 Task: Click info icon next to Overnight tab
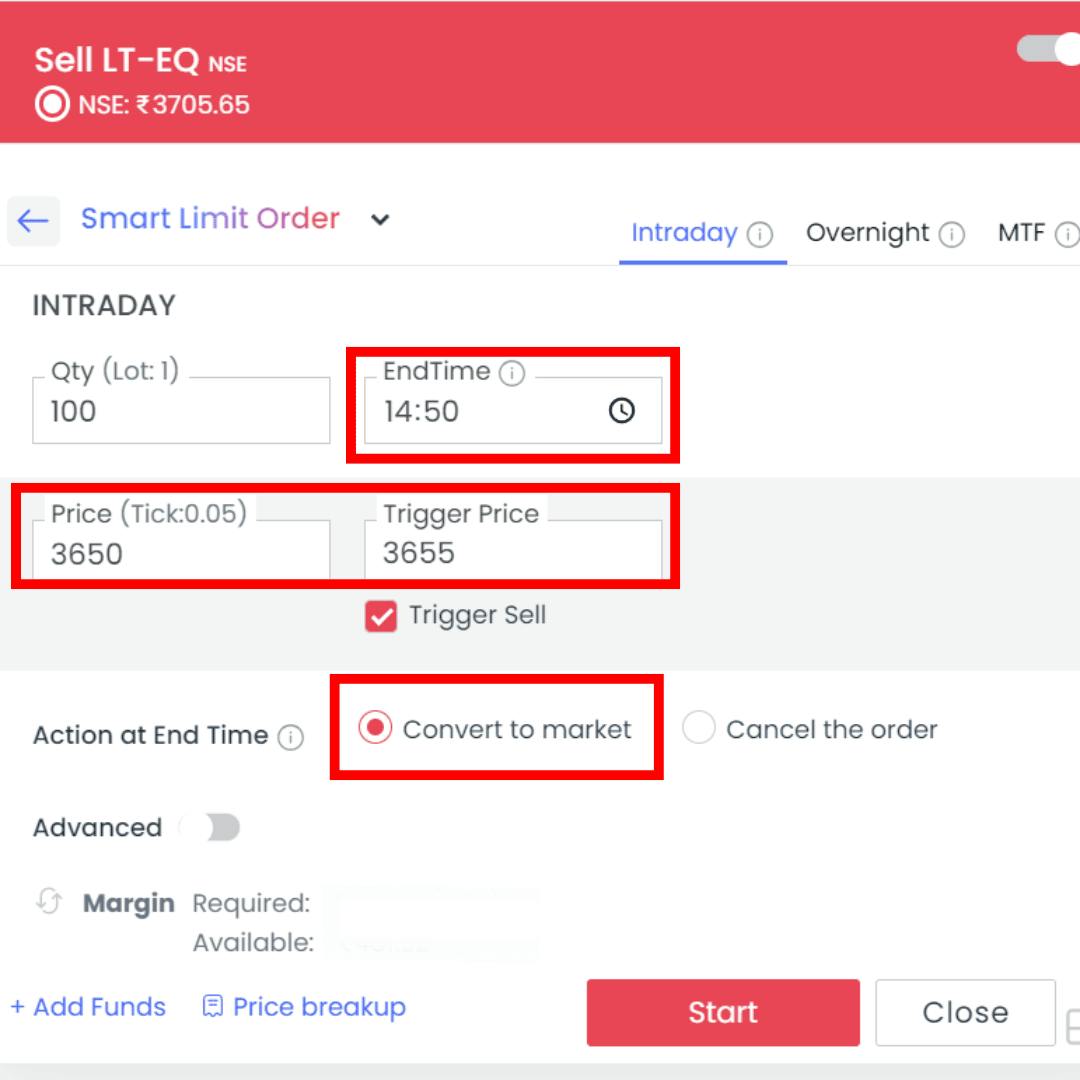tap(952, 235)
